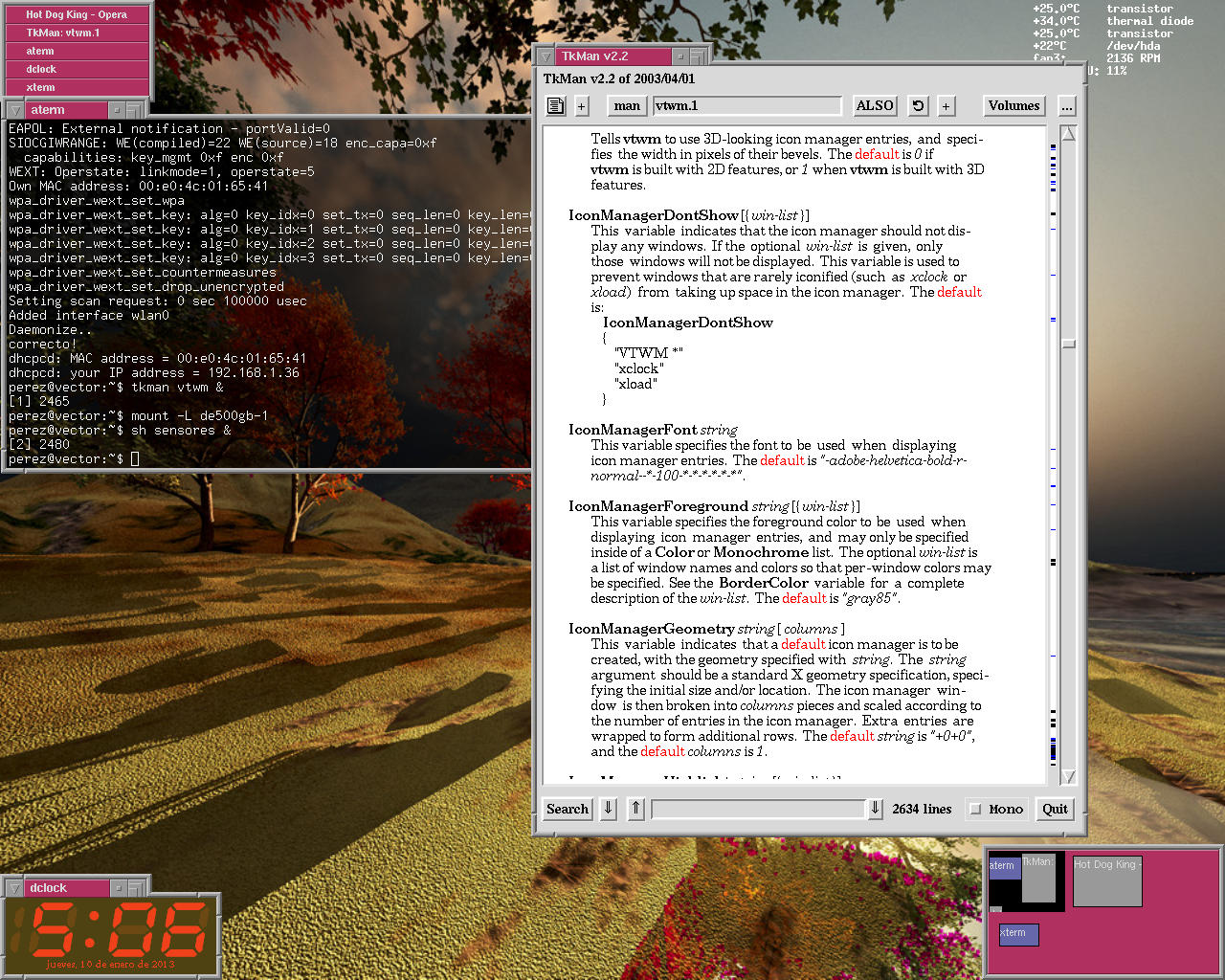Focus the vtwm.1 page name field

[747, 105]
